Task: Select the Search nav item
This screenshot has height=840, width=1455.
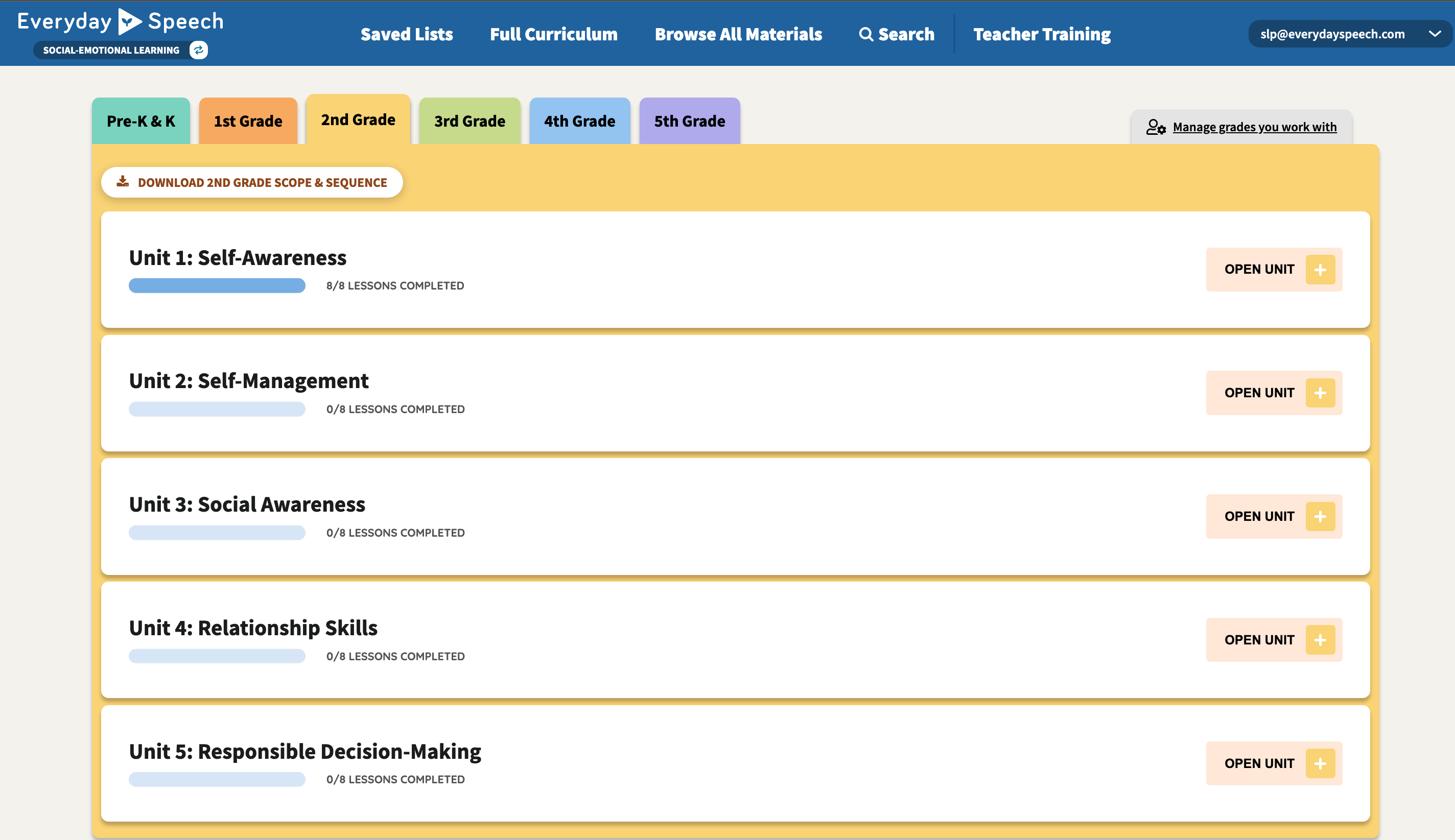Action: point(897,34)
